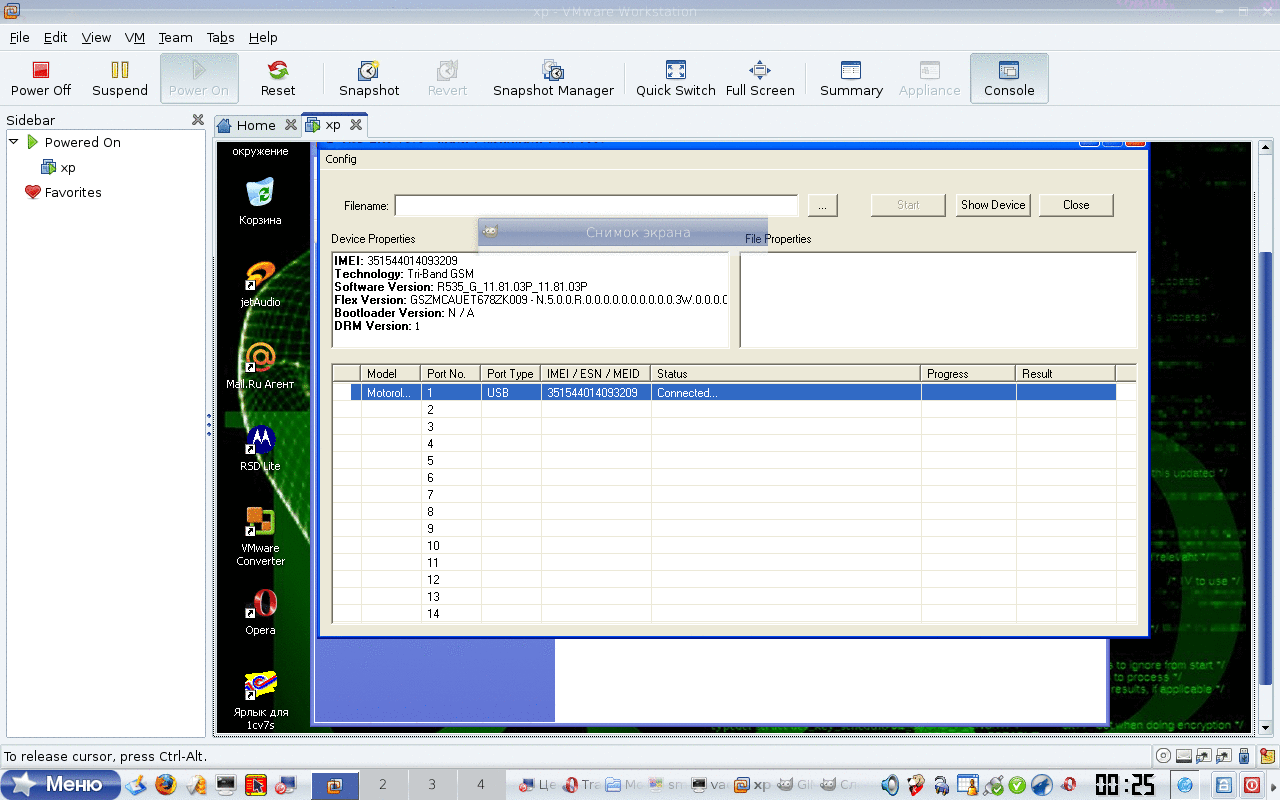Viewport: 1280px width, 800px height.
Task: Open the Меню start button
Action: [x=61, y=785]
